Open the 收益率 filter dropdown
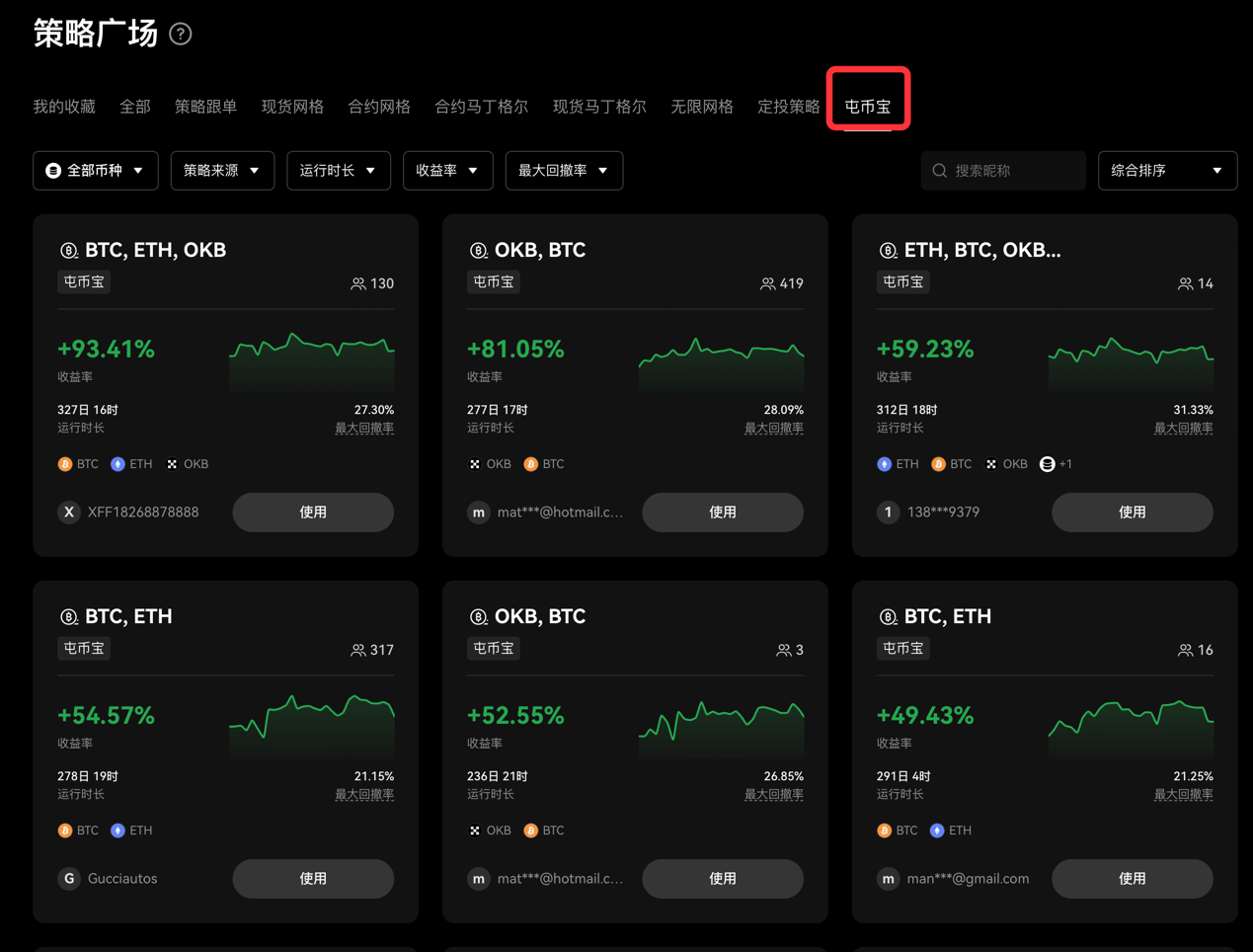The width and height of the screenshot is (1253, 952). click(x=447, y=171)
